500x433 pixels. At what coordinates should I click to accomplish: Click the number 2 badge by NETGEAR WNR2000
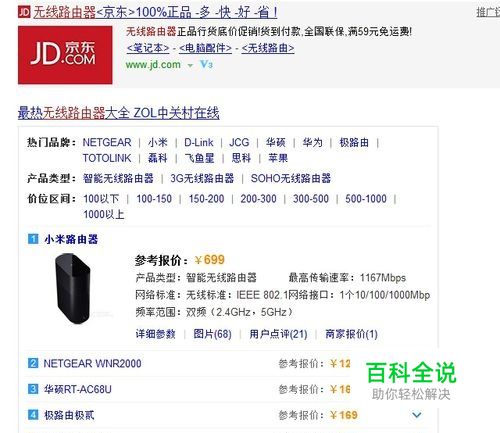[33, 363]
